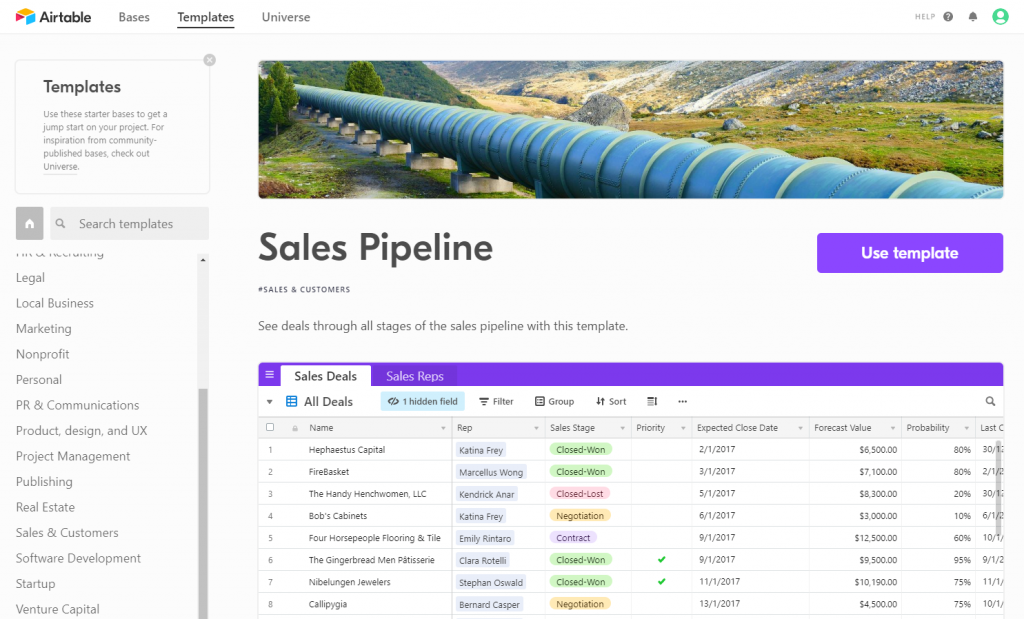The image size is (1024, 619).
Task: Toggle the select-all rows checkbox
Action: (270, 428)
